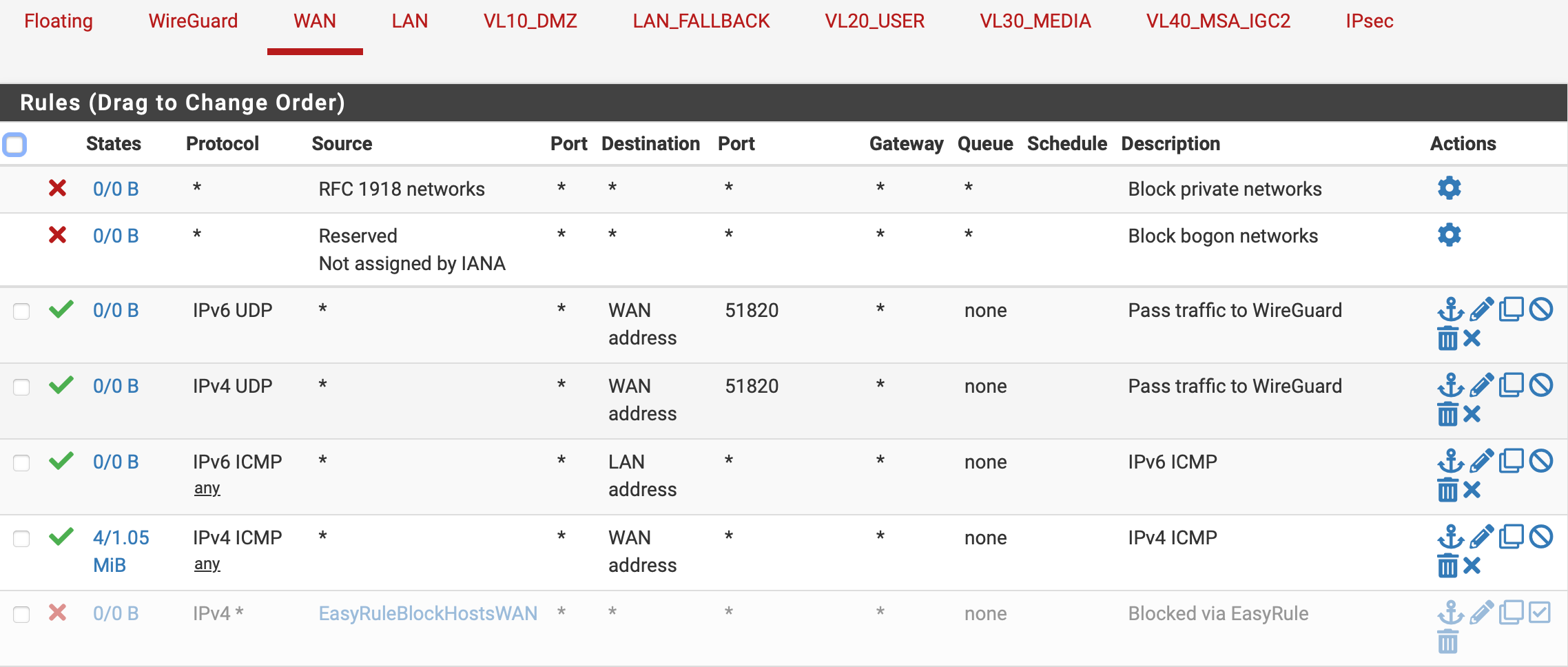Image resolution: width=1568 pixels, height=667 pixels.
Task: Open settings gear for Block private networks
Action: 1449,188
